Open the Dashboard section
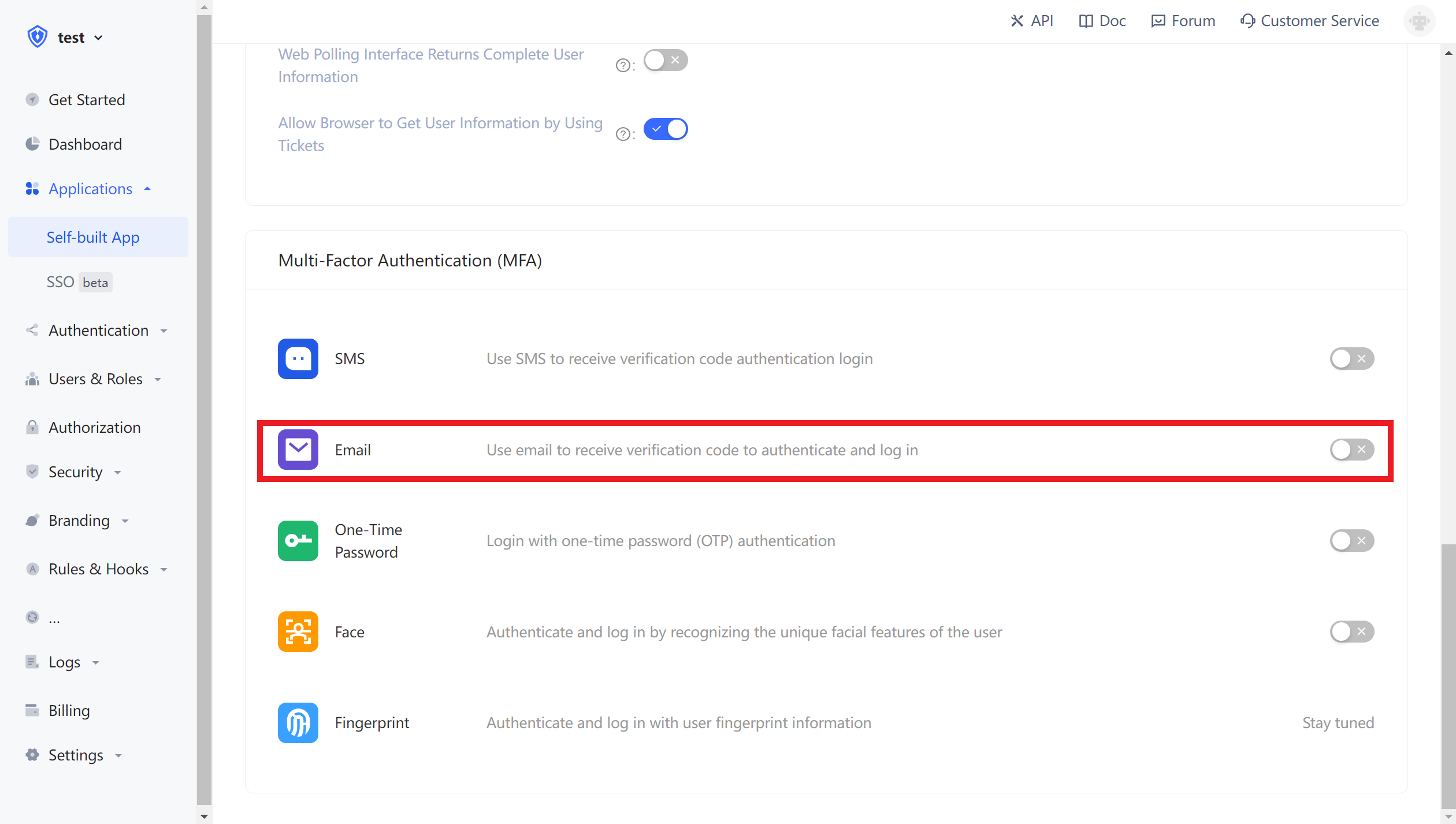 coord(85,144)
